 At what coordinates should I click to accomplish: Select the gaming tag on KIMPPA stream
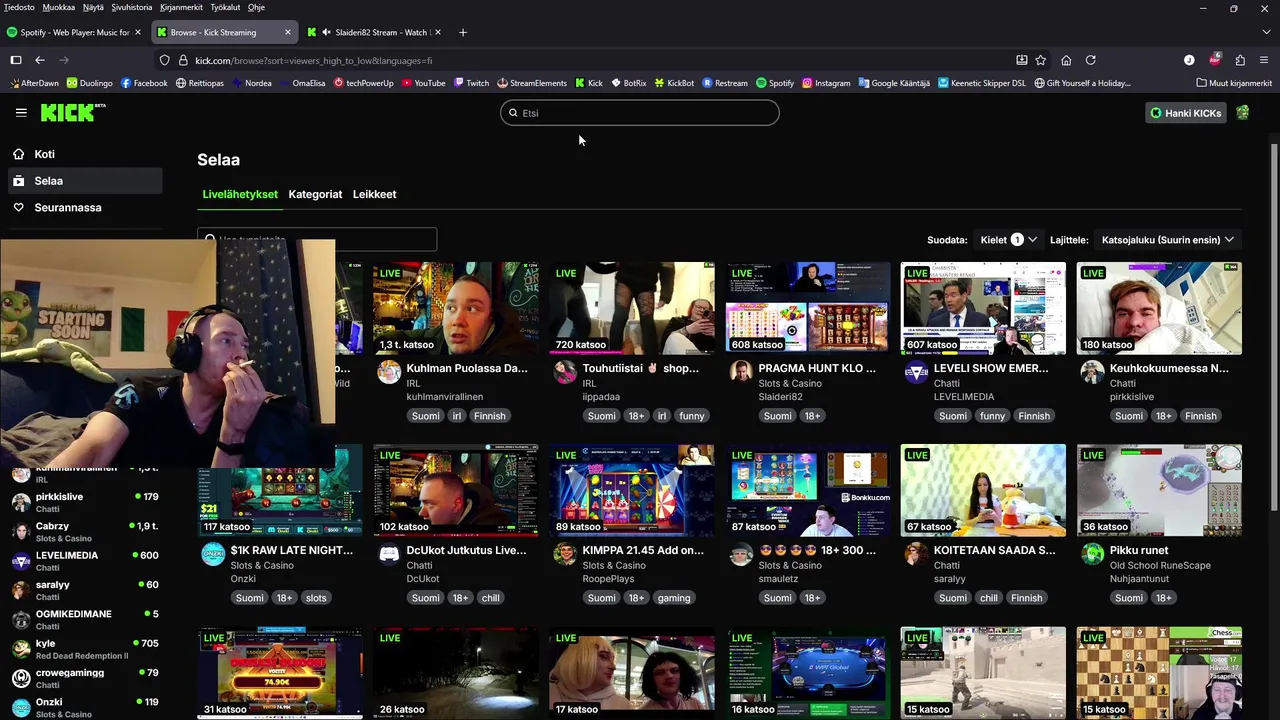pyautogui.click(x=674, y=598)
